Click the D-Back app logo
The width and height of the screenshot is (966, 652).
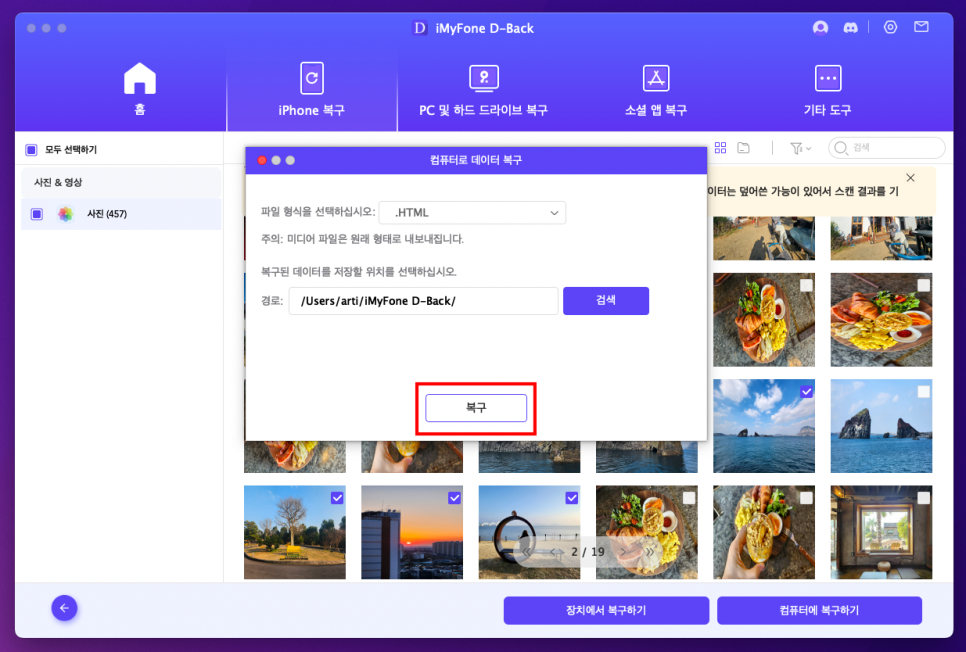click(x=420, y=28)
